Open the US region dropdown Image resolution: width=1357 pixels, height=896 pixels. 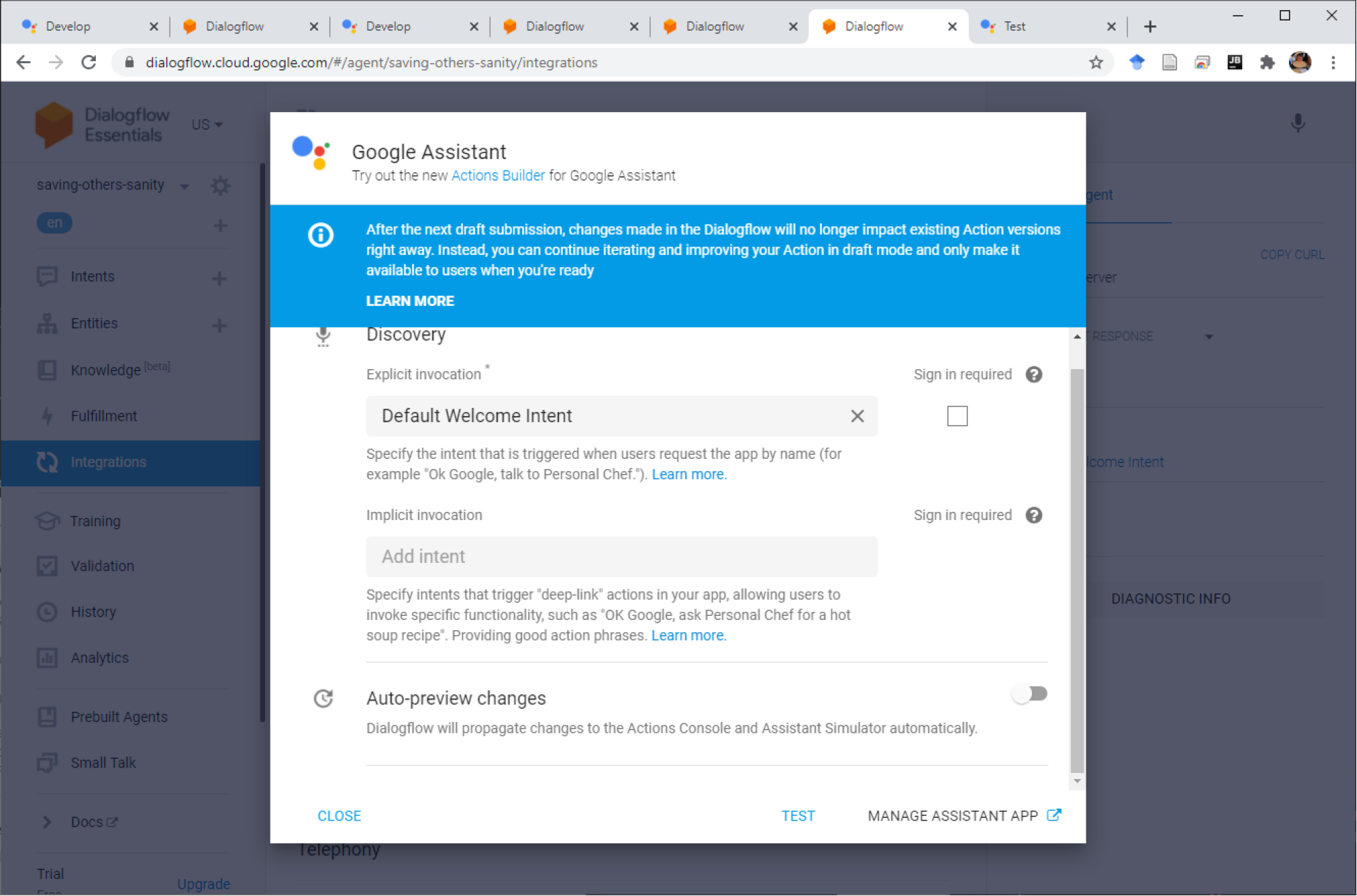point(207,125)
